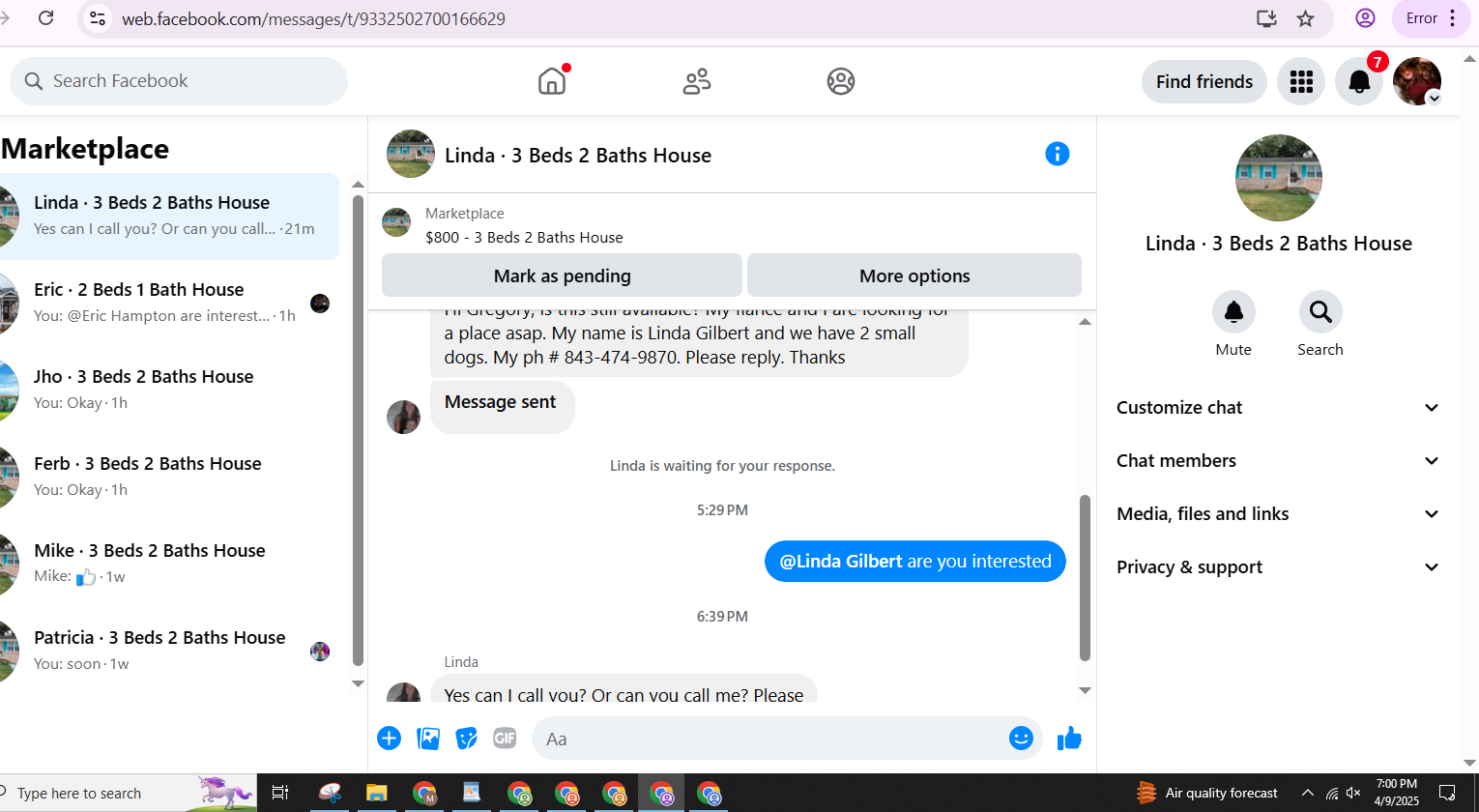Open the Air quality forecast widget
The image size is (1479, 812).
[1206, 794]
